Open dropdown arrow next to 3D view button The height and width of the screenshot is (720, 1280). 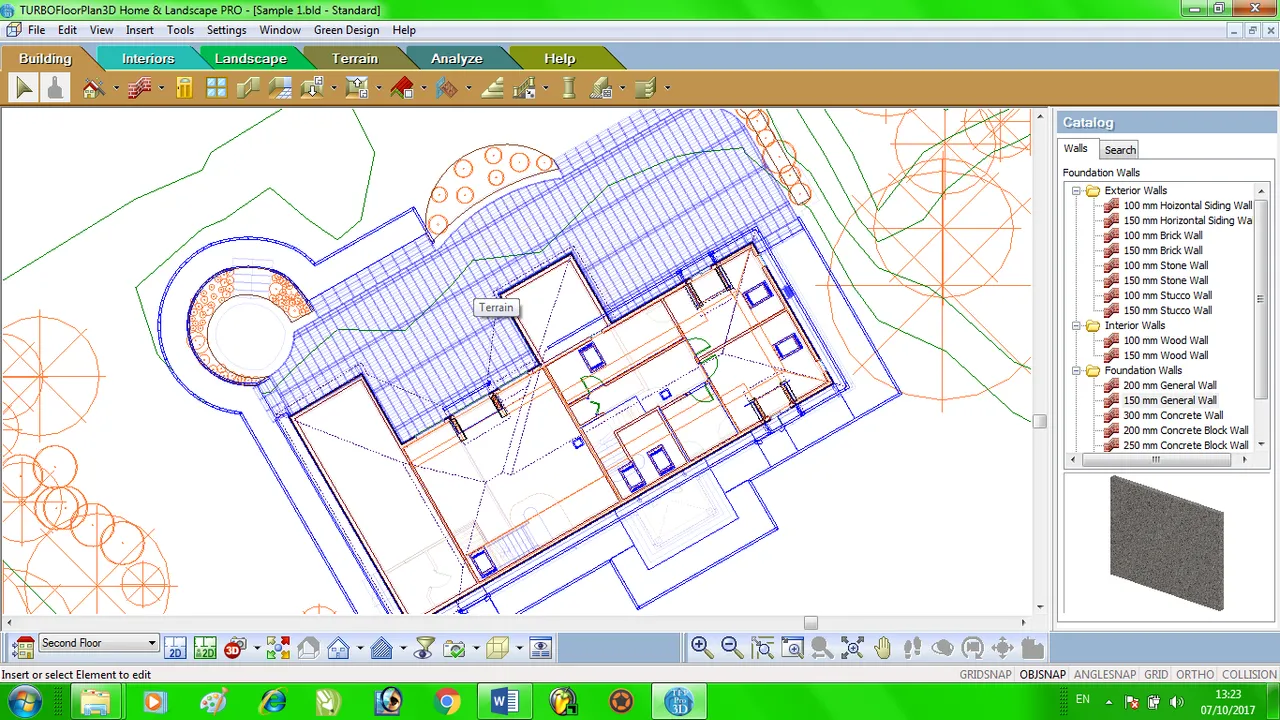point(256,648)
